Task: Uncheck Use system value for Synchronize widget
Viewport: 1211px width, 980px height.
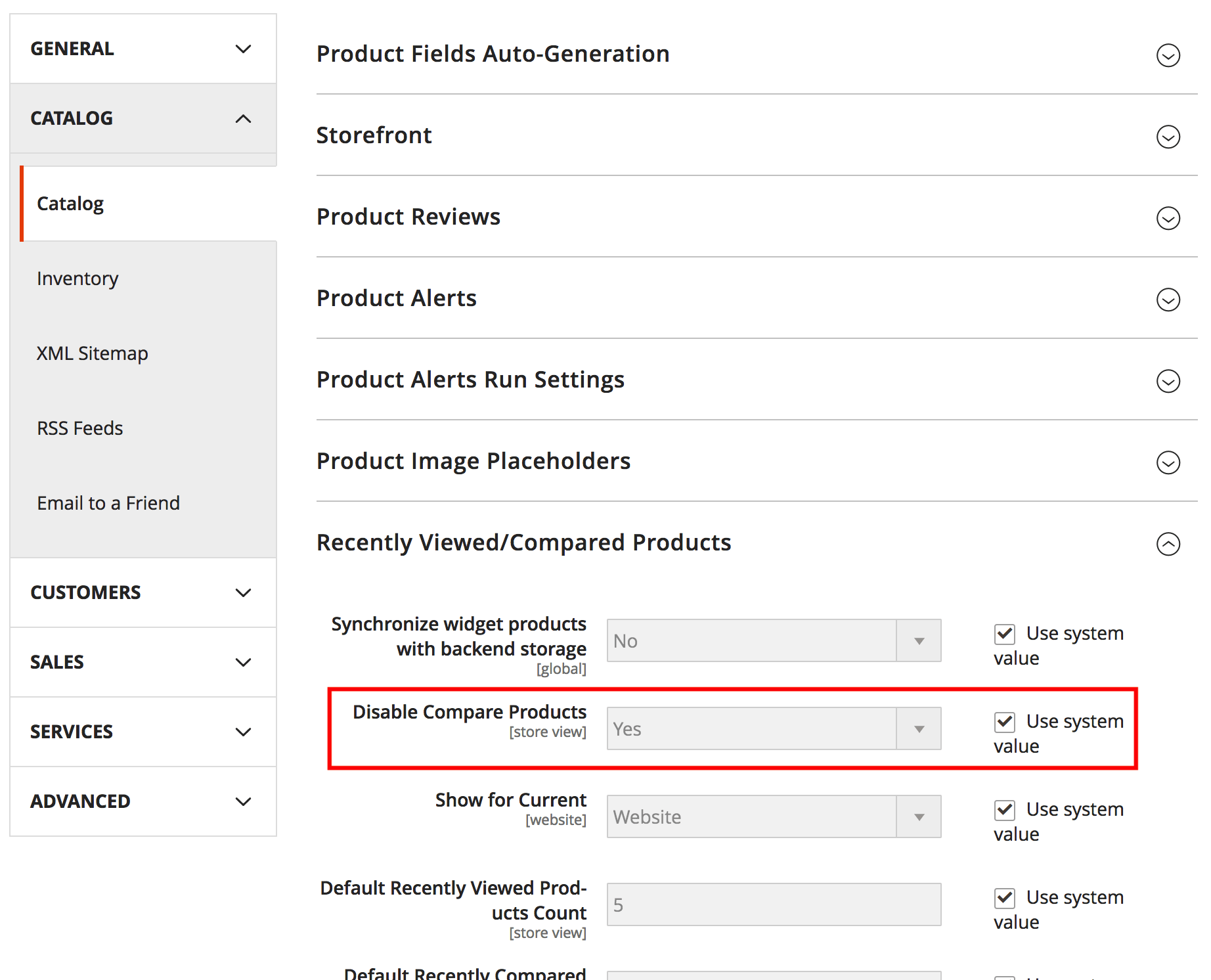Action: tap(1005, 635)
